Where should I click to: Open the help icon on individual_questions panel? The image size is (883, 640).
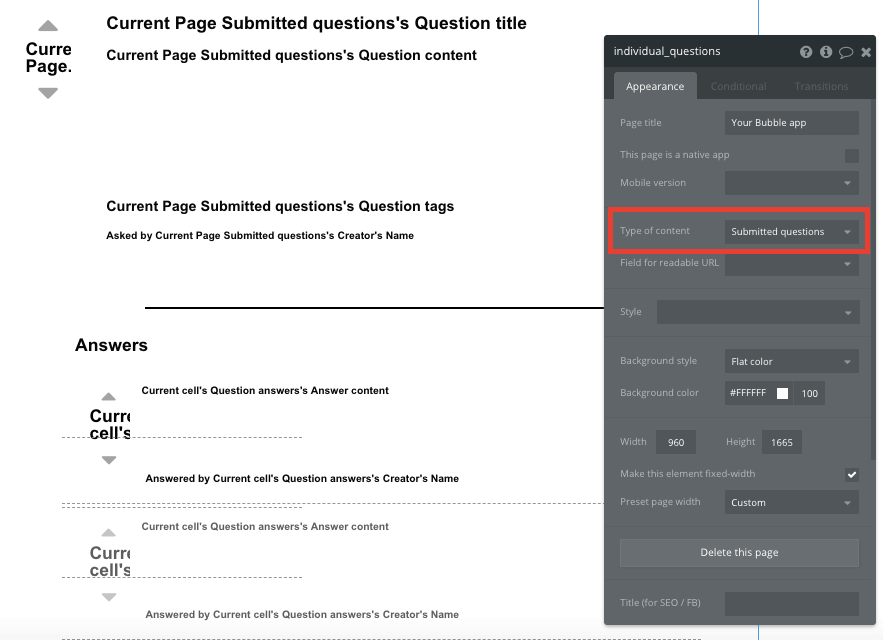pyautogui.click(x=806, y=51)
